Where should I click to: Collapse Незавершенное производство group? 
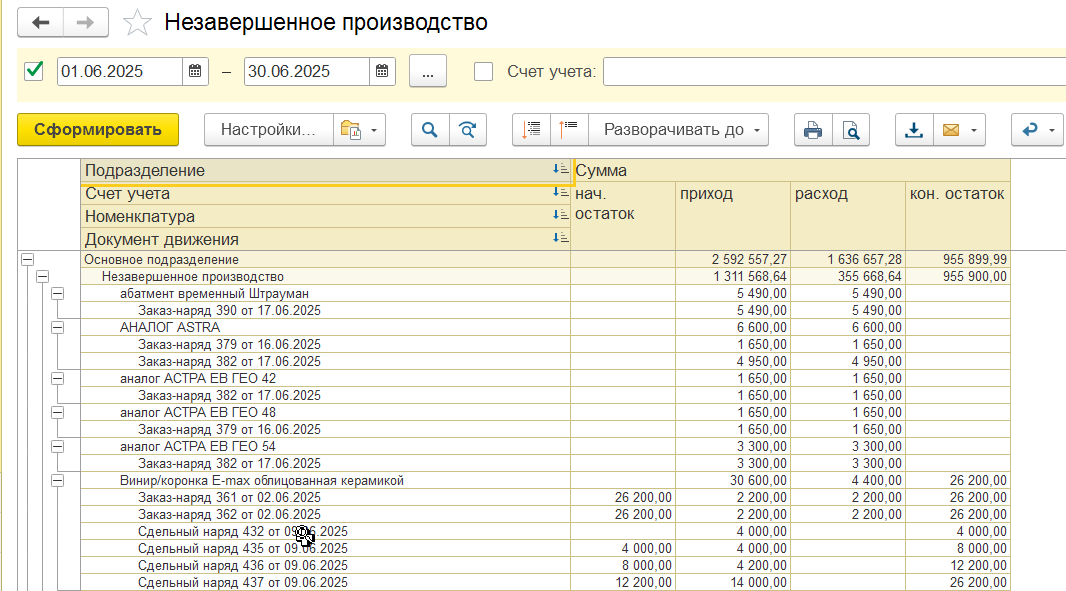pos(42,276)
